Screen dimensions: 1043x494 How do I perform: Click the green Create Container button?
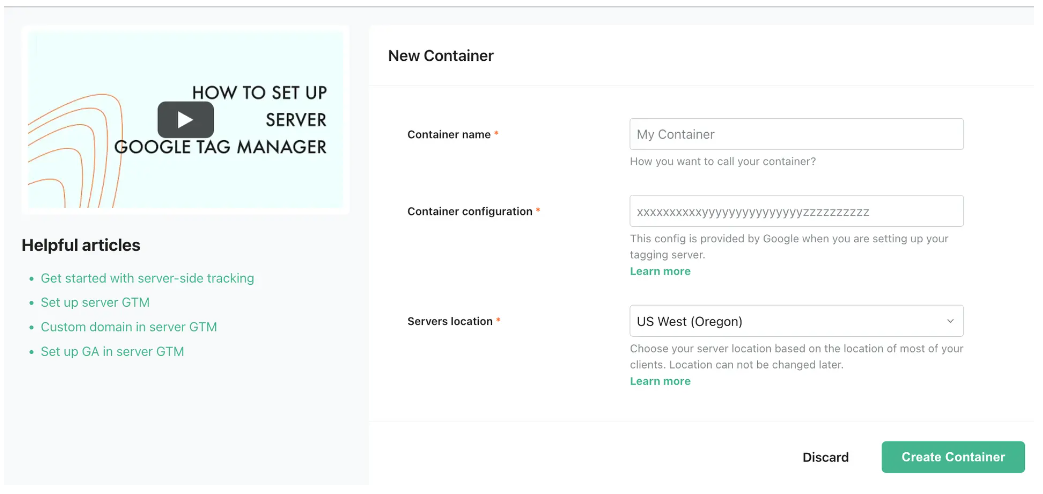[x=952, y=457]
